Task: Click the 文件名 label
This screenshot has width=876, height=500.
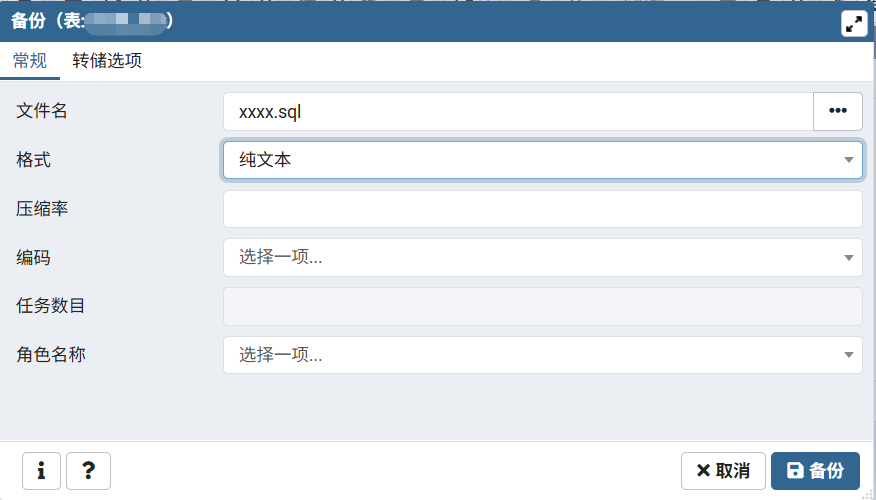Action: (x=42, y=111)
